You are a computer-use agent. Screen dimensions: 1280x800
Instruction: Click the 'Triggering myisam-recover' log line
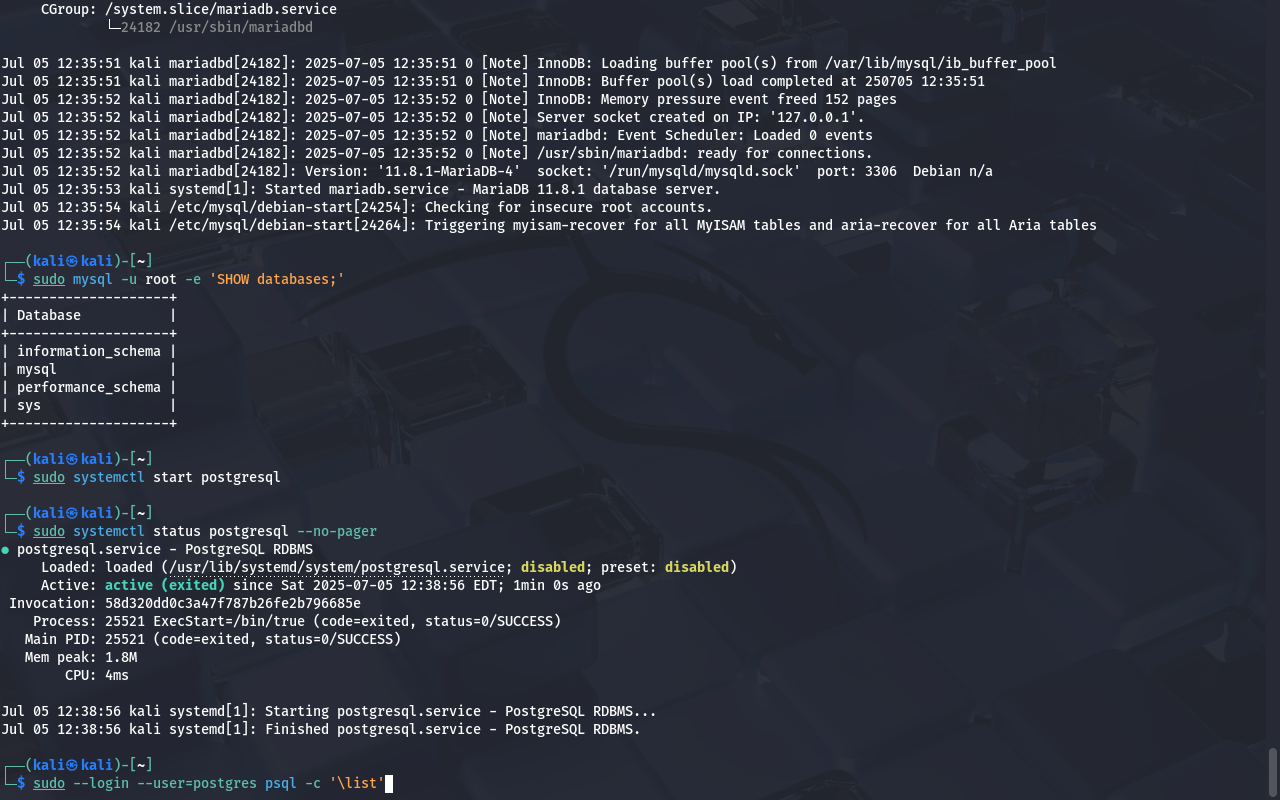click(549, 225)
